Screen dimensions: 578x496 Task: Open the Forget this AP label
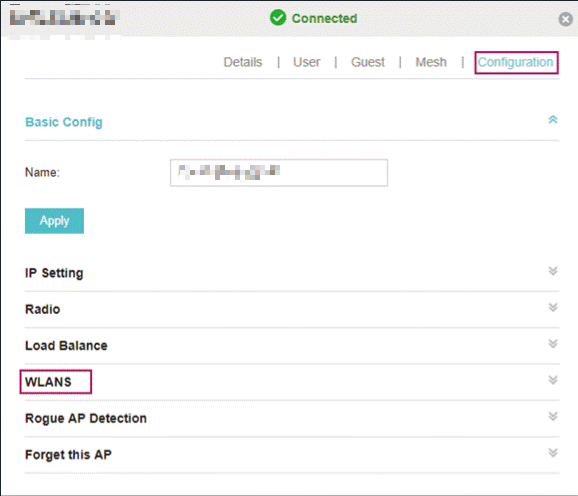coord(68,455)
